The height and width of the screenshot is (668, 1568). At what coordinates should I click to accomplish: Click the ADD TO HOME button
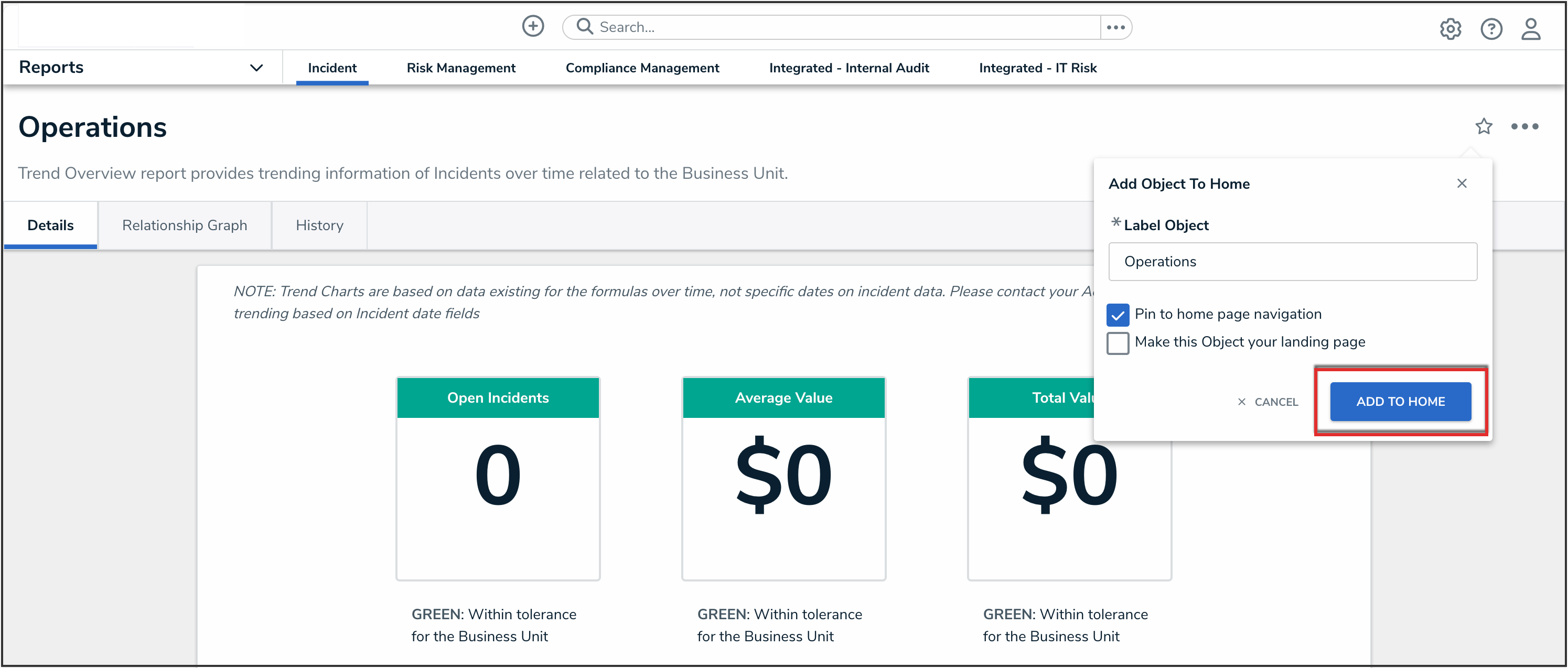point(1400,402)
